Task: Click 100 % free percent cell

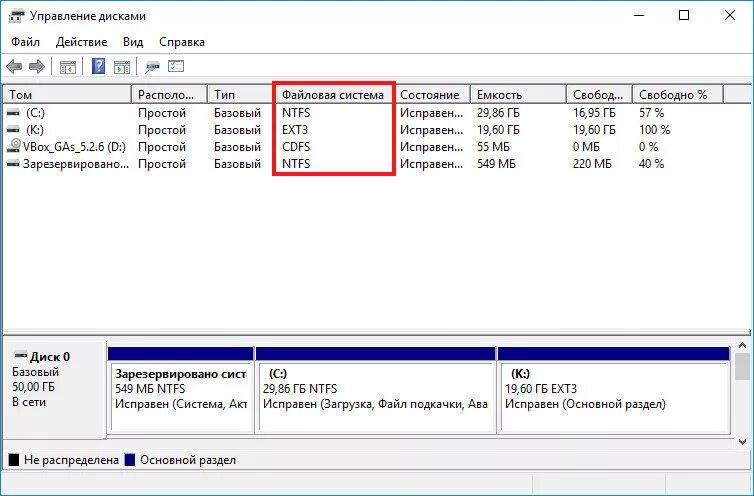Action: 654,130
